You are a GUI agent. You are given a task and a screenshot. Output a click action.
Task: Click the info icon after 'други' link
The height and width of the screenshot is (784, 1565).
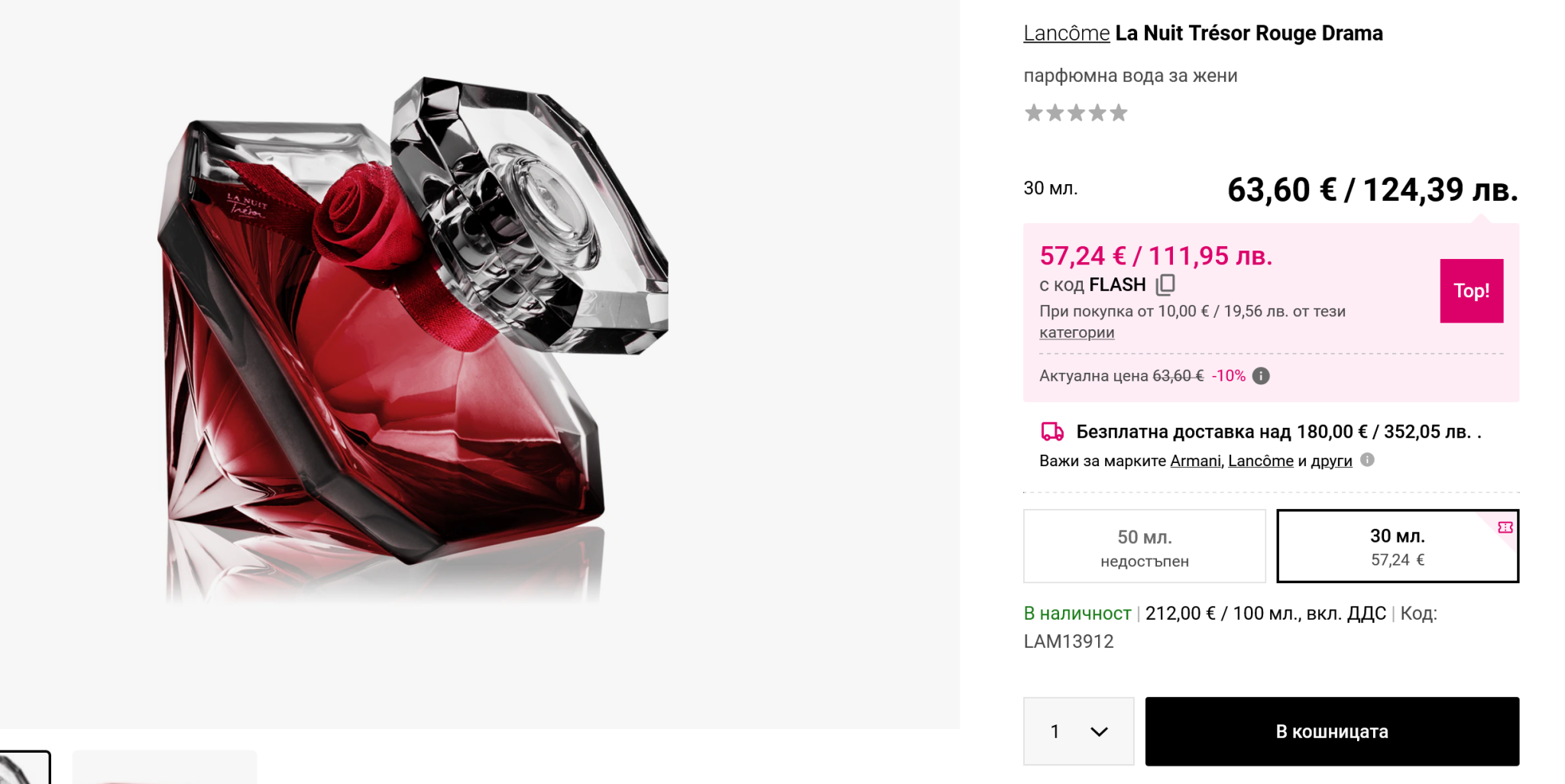1367,460
